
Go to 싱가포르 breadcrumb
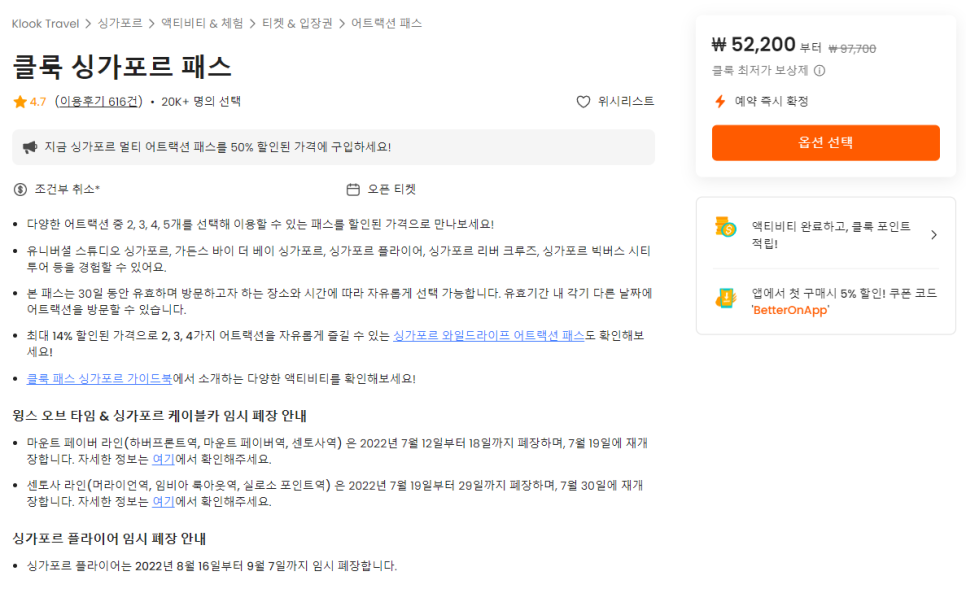click(120, 23)
